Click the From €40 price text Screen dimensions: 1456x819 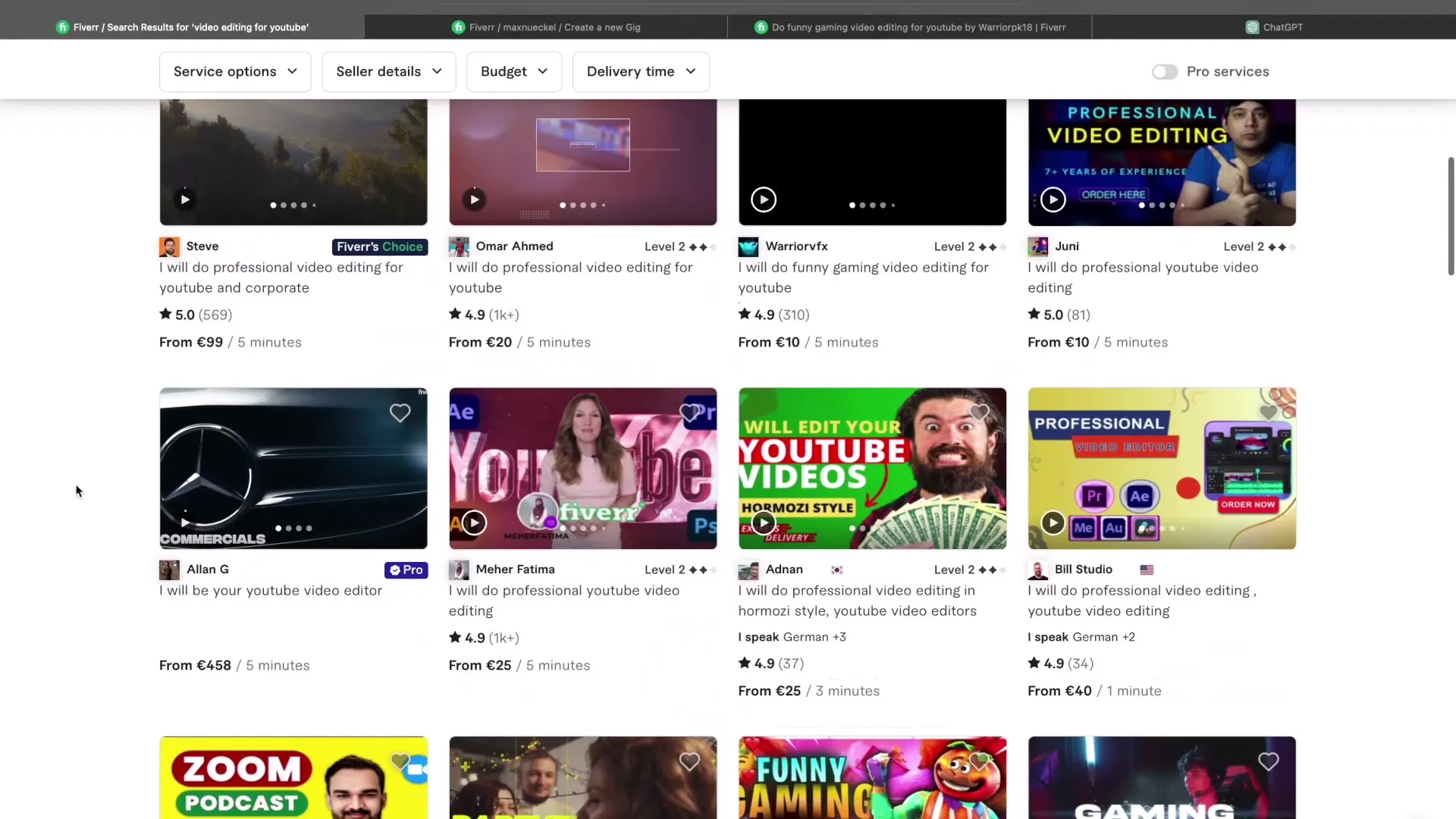click(1059, 692)
